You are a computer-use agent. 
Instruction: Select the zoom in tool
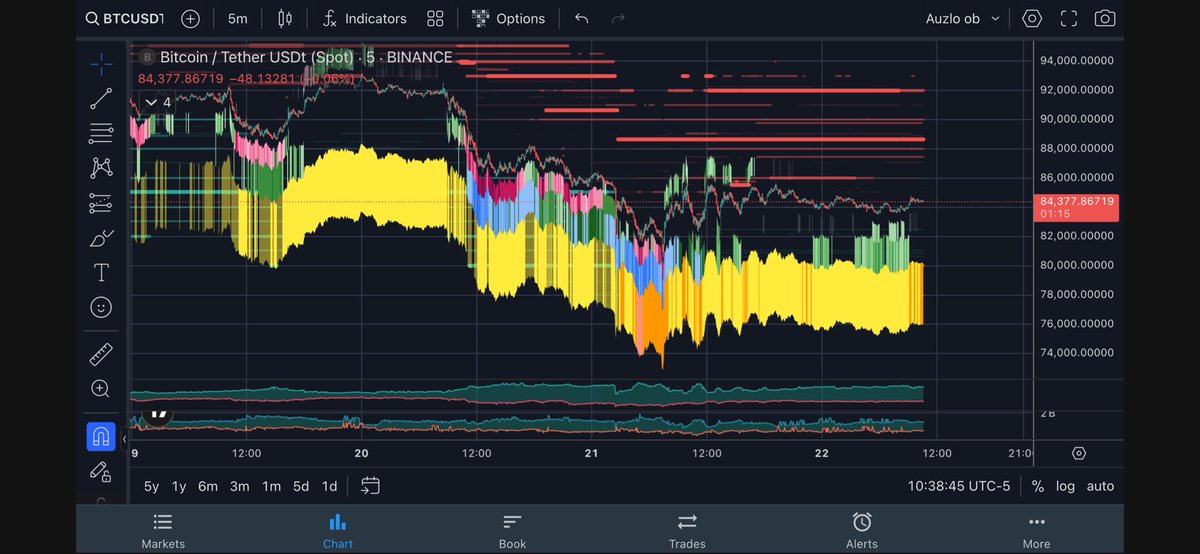101,389
